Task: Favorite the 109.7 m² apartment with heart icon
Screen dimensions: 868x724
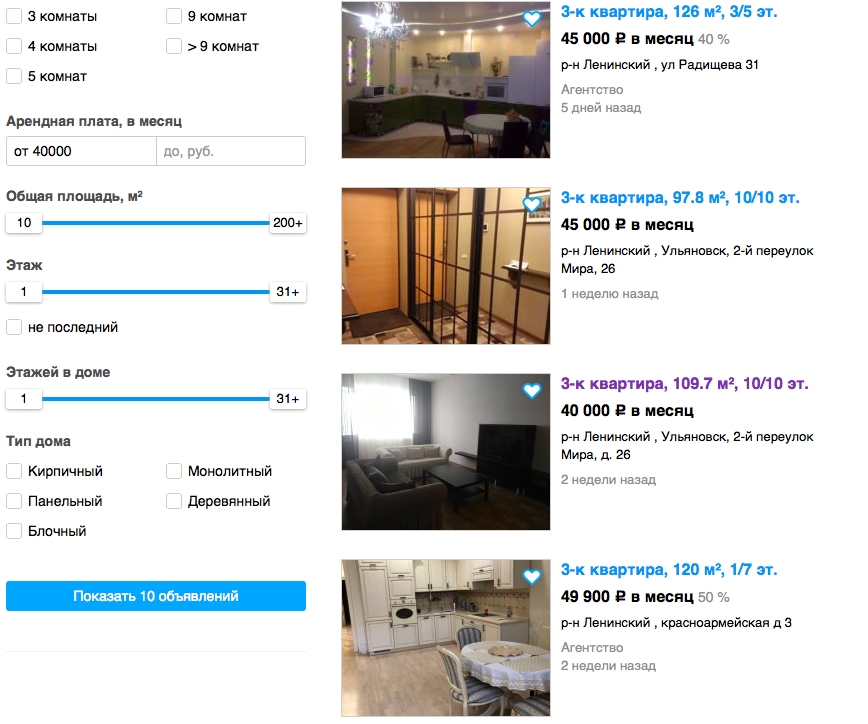Action: (531, 391)
